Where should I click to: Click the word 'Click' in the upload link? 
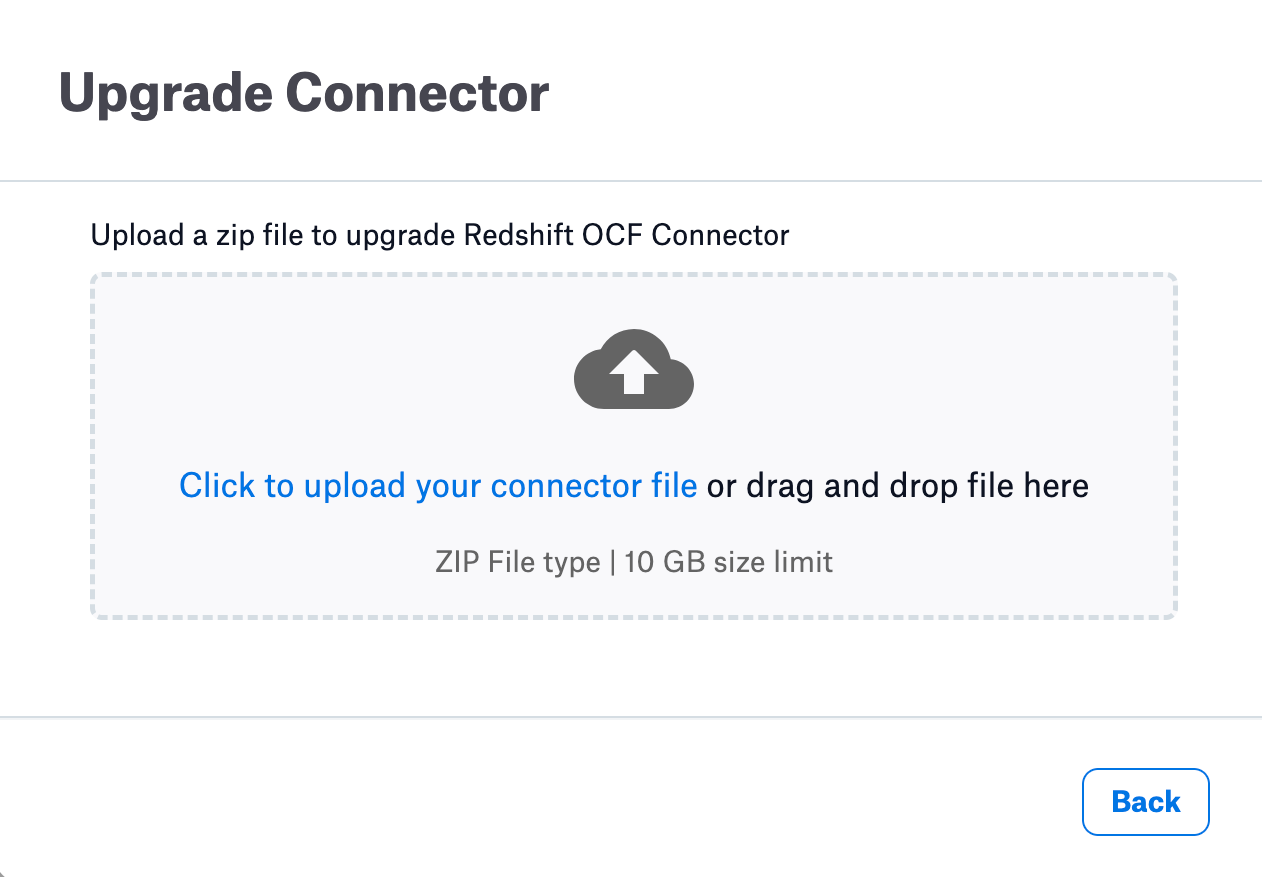218,486
